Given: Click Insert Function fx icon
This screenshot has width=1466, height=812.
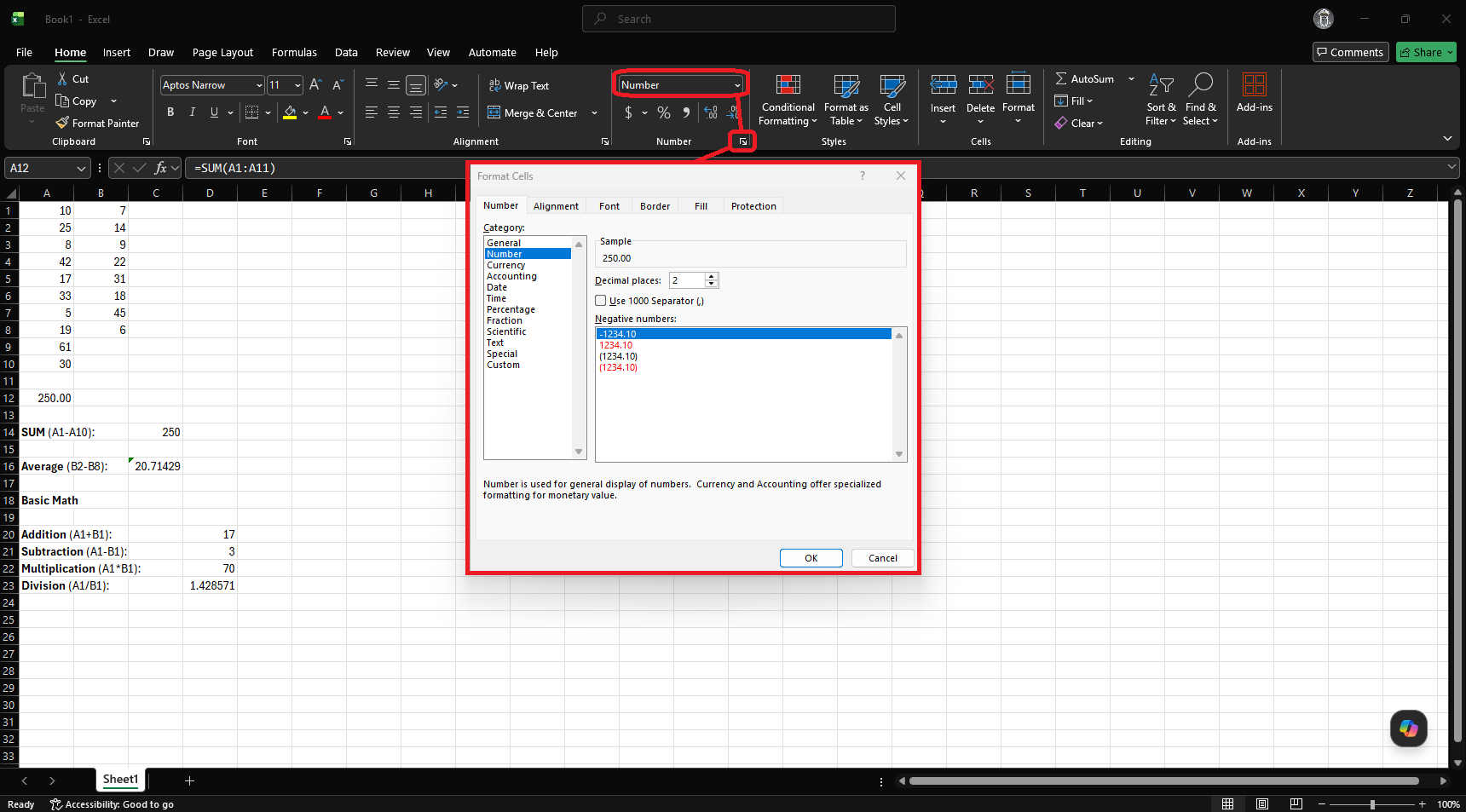Looking at the screenshot, I should (x=160, y=168).
